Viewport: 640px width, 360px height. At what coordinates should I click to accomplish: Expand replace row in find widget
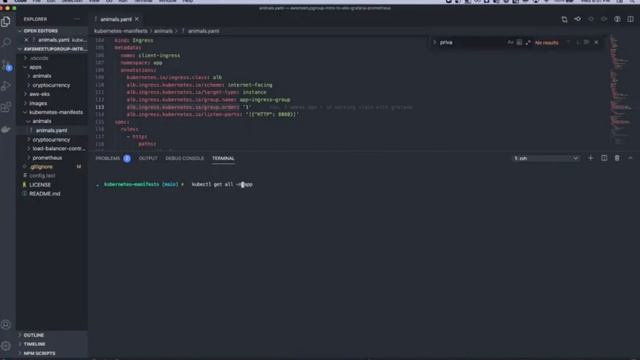tap(434, 42)
